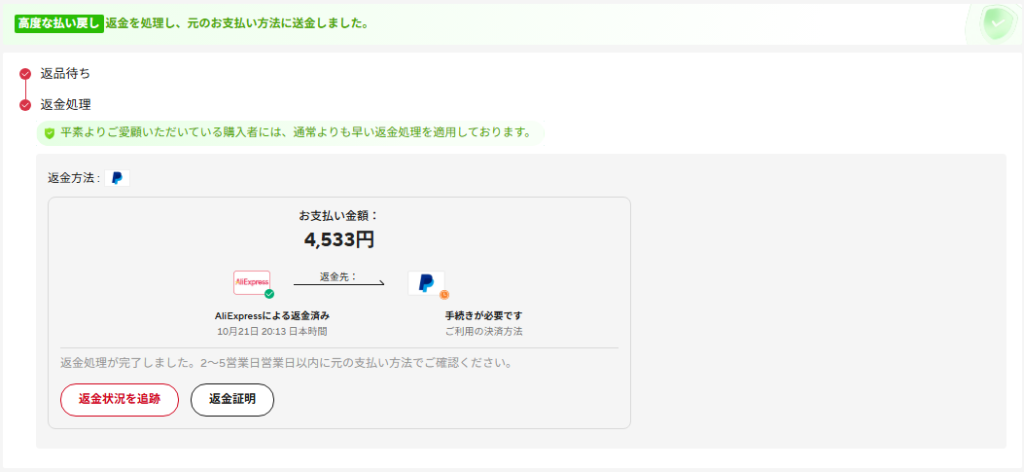The width and height of the screenshot is (1024, 472).
Task: Click the AliExpressによる返金済み status text
Action: click(272, 315)
